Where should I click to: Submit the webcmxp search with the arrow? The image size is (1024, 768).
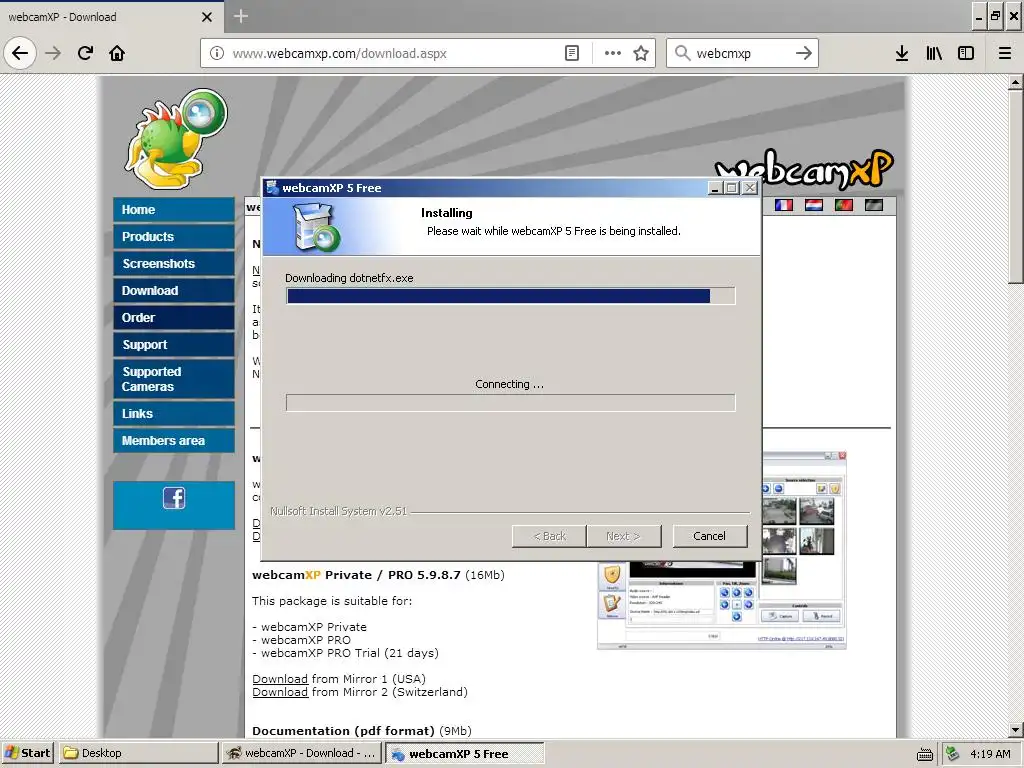[804, 53]
